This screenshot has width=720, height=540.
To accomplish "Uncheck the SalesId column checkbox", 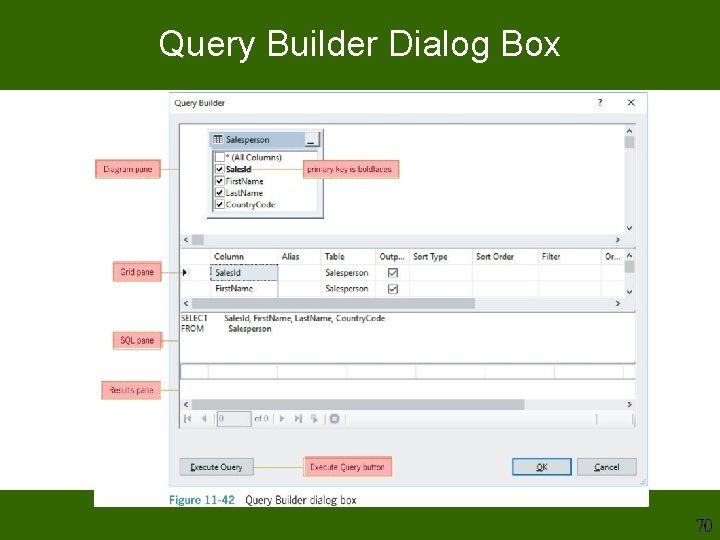I will [x=220, y=169].
